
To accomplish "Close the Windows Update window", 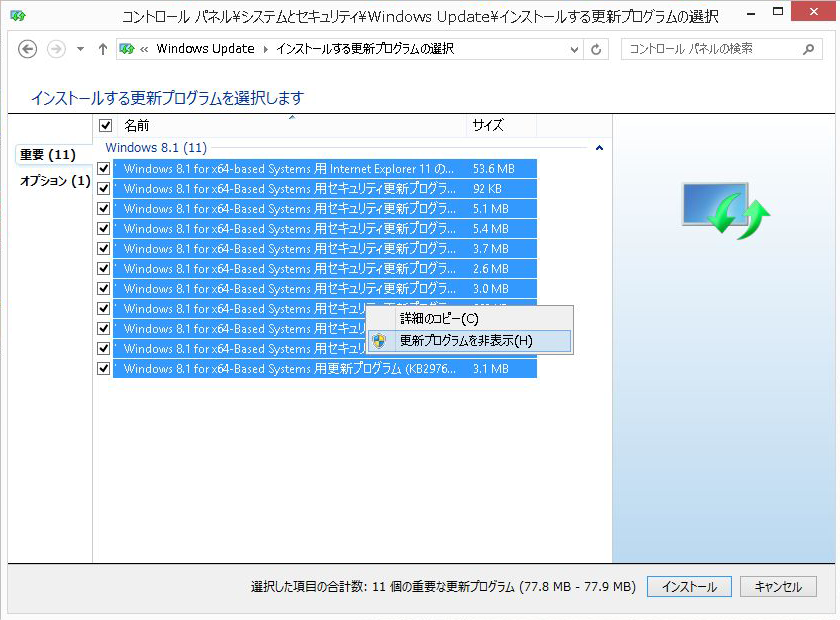I will (813, 12).
